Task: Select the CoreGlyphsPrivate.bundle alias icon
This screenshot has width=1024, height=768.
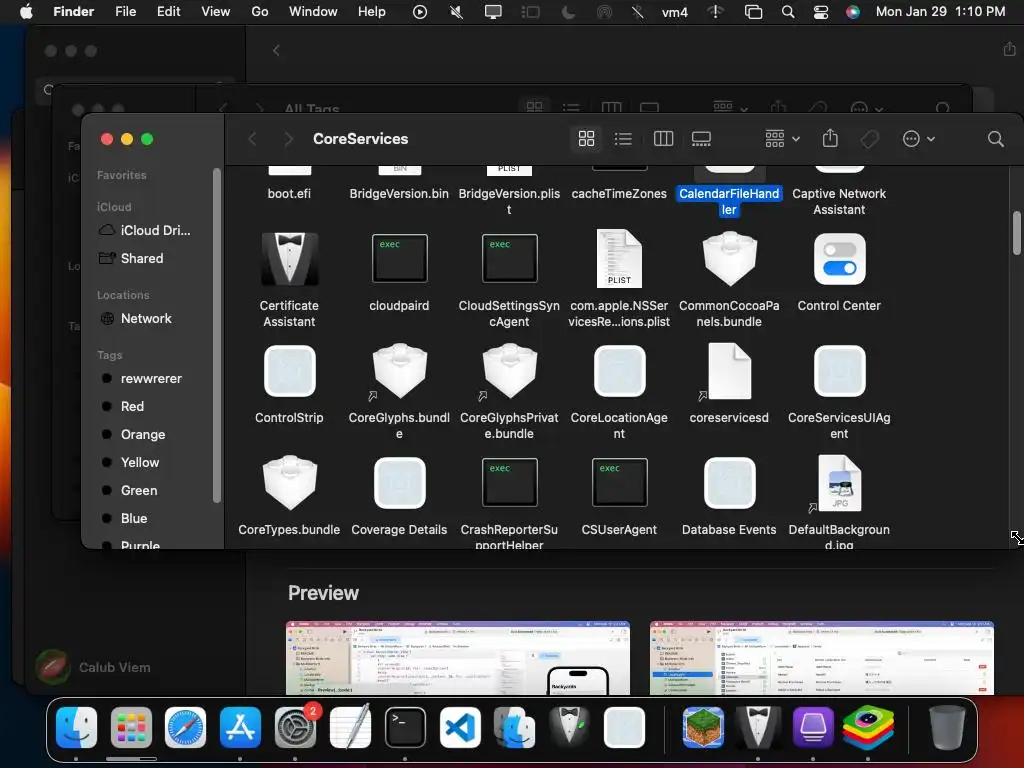Action: click(509, 371)
